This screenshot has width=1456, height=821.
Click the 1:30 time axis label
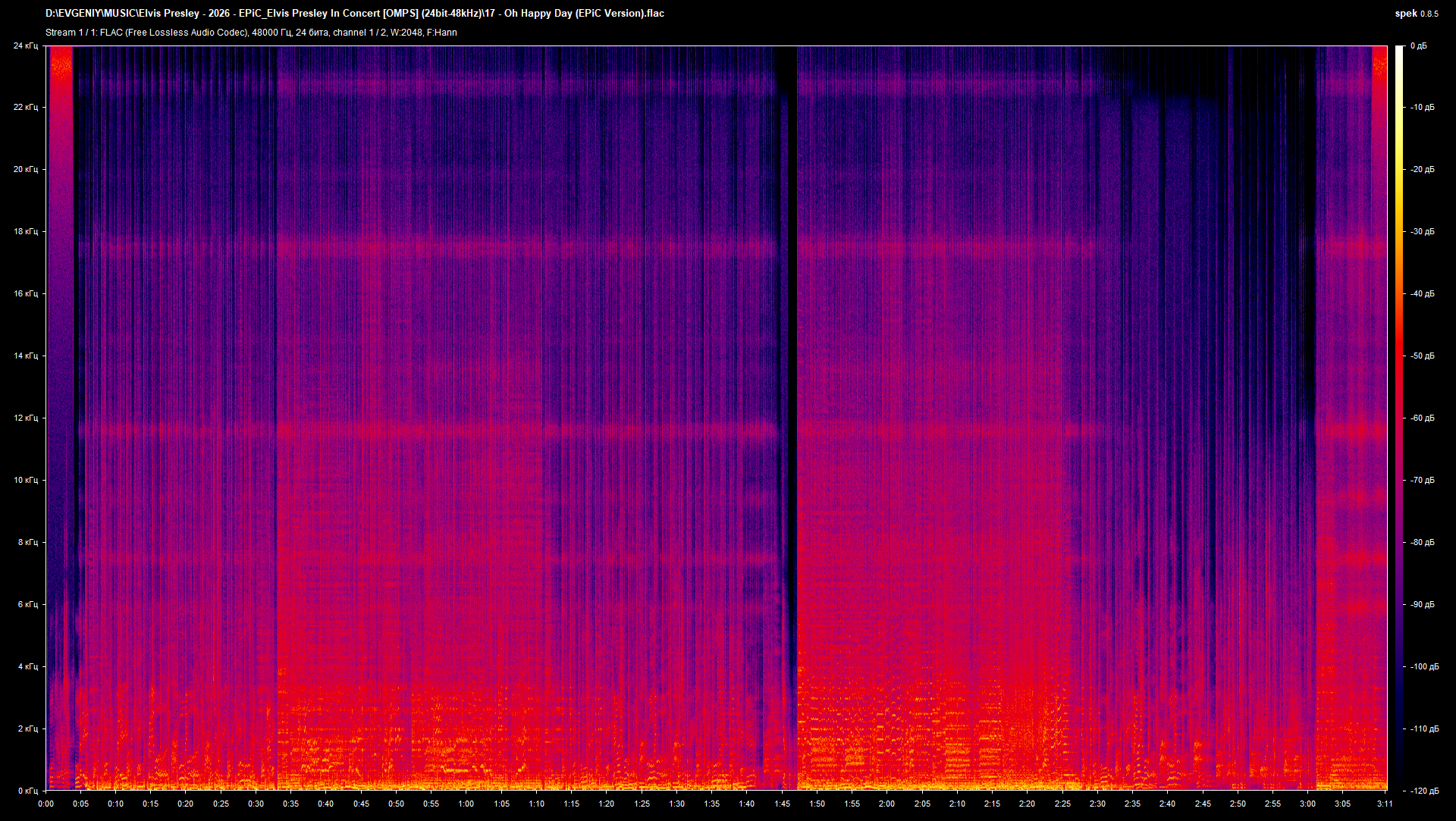[x=676, y=804]
